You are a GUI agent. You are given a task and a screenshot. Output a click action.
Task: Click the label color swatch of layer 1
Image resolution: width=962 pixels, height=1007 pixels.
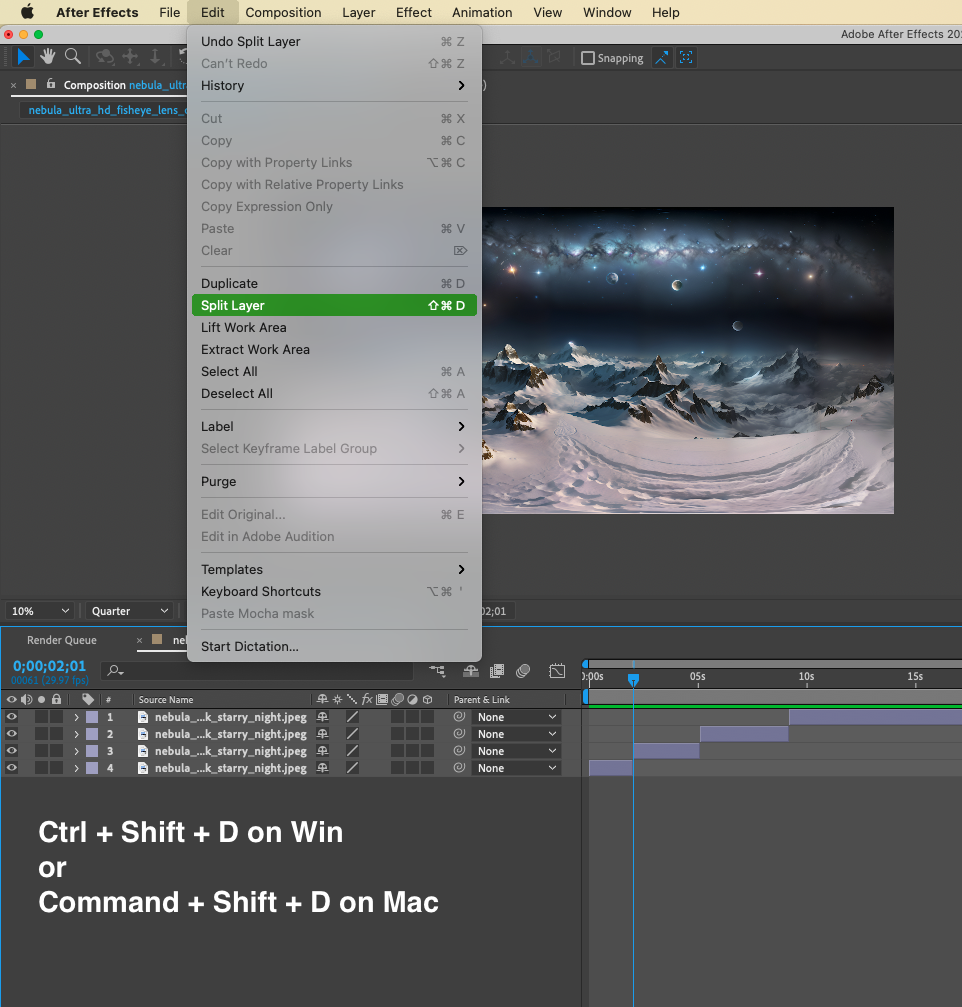point(92,717)
